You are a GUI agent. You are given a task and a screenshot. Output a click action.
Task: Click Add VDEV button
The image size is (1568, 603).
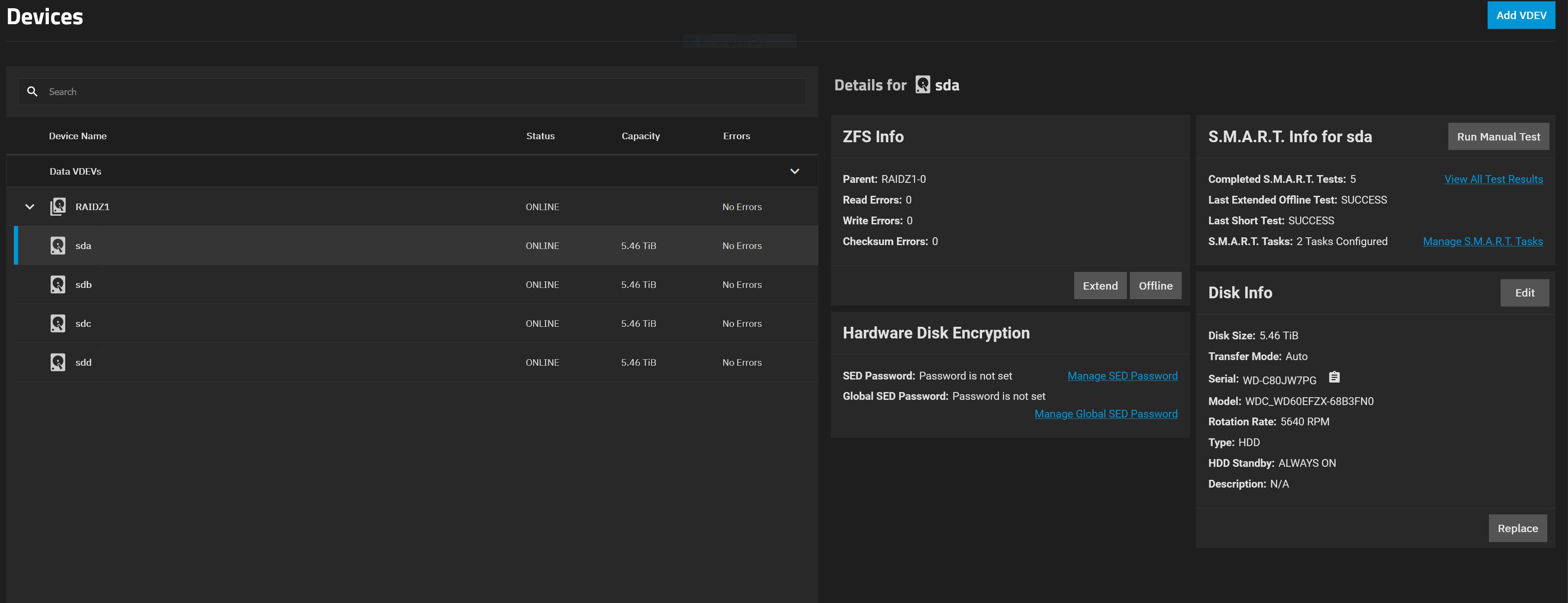(x=1520, y=15)
